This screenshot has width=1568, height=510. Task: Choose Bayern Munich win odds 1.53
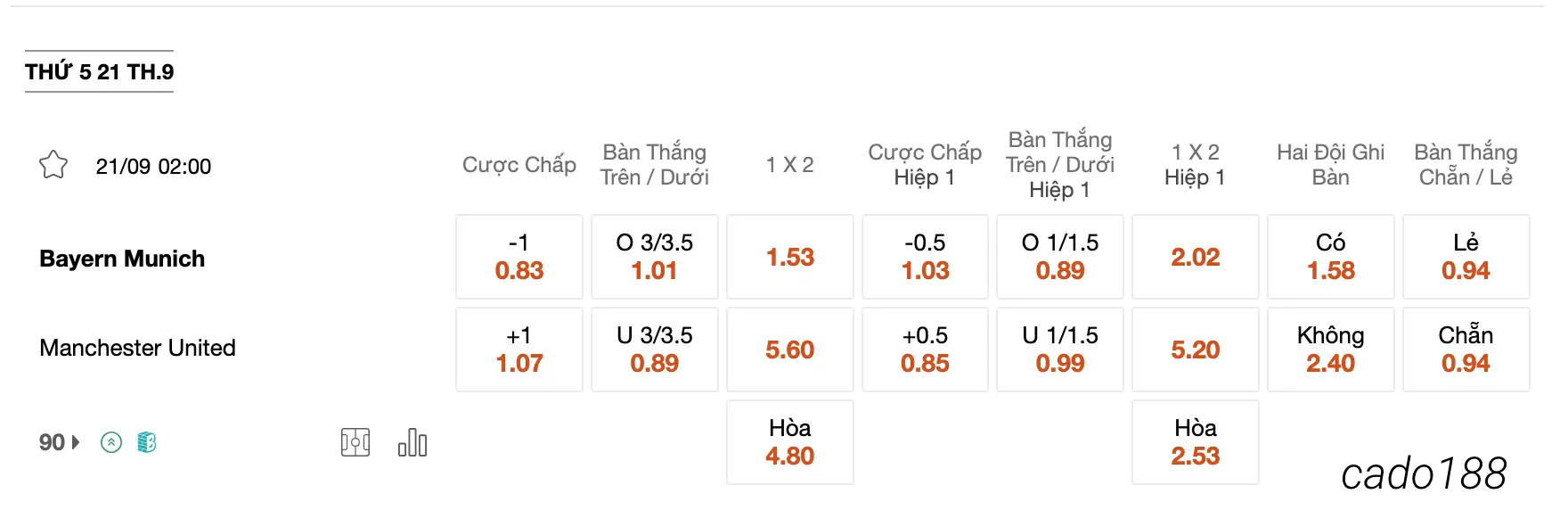[790, 257]
